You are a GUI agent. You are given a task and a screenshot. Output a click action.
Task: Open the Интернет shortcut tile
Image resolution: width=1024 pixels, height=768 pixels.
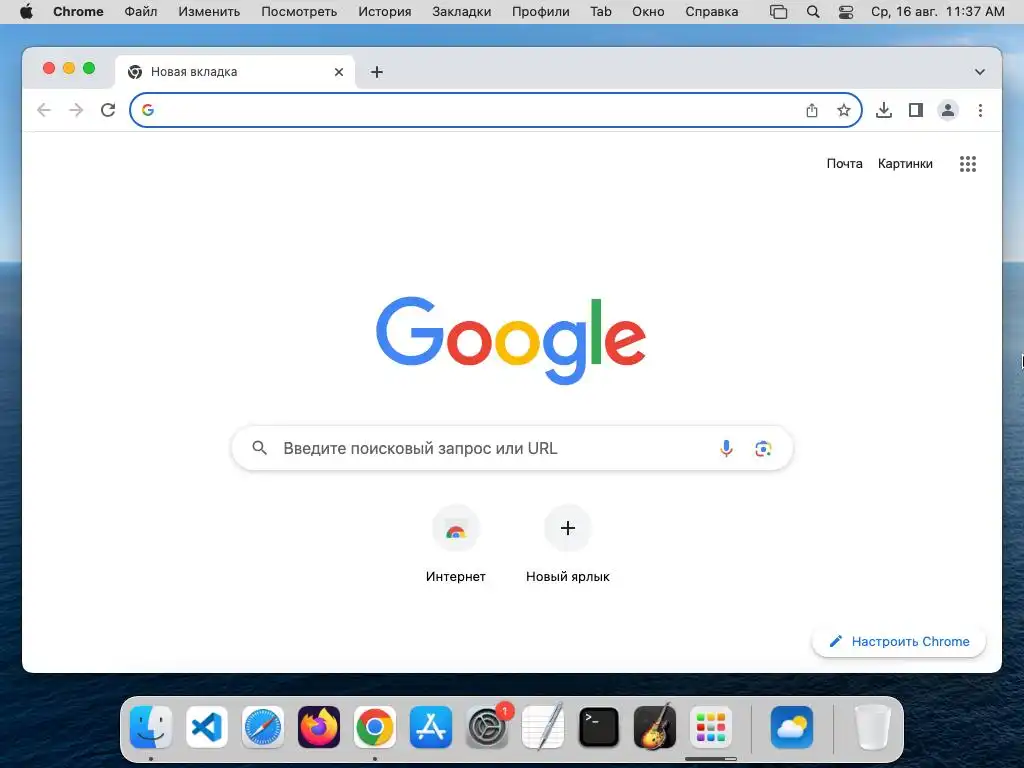(x=456, y=544)
